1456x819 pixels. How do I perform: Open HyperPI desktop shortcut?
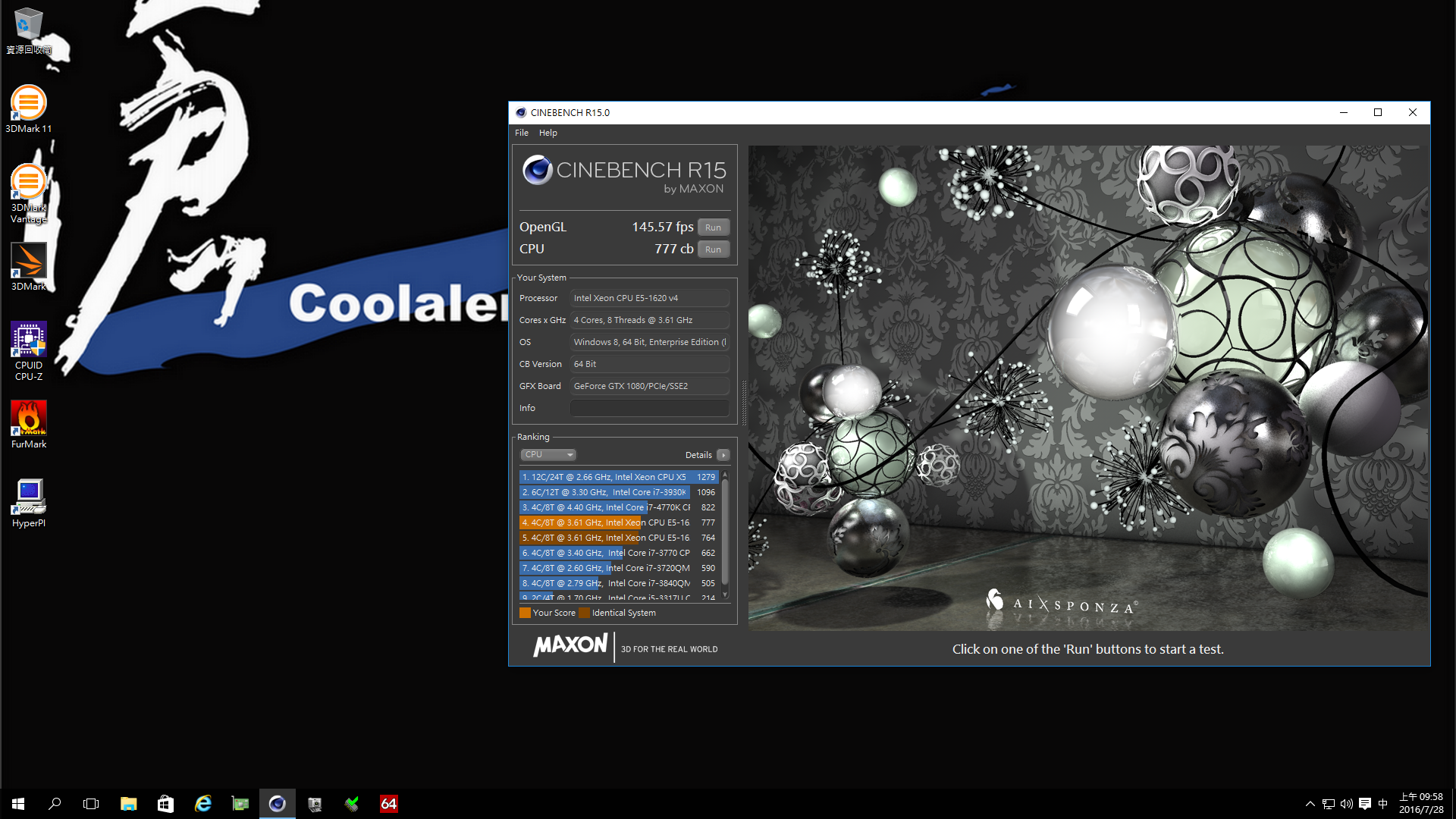point(28,504)
